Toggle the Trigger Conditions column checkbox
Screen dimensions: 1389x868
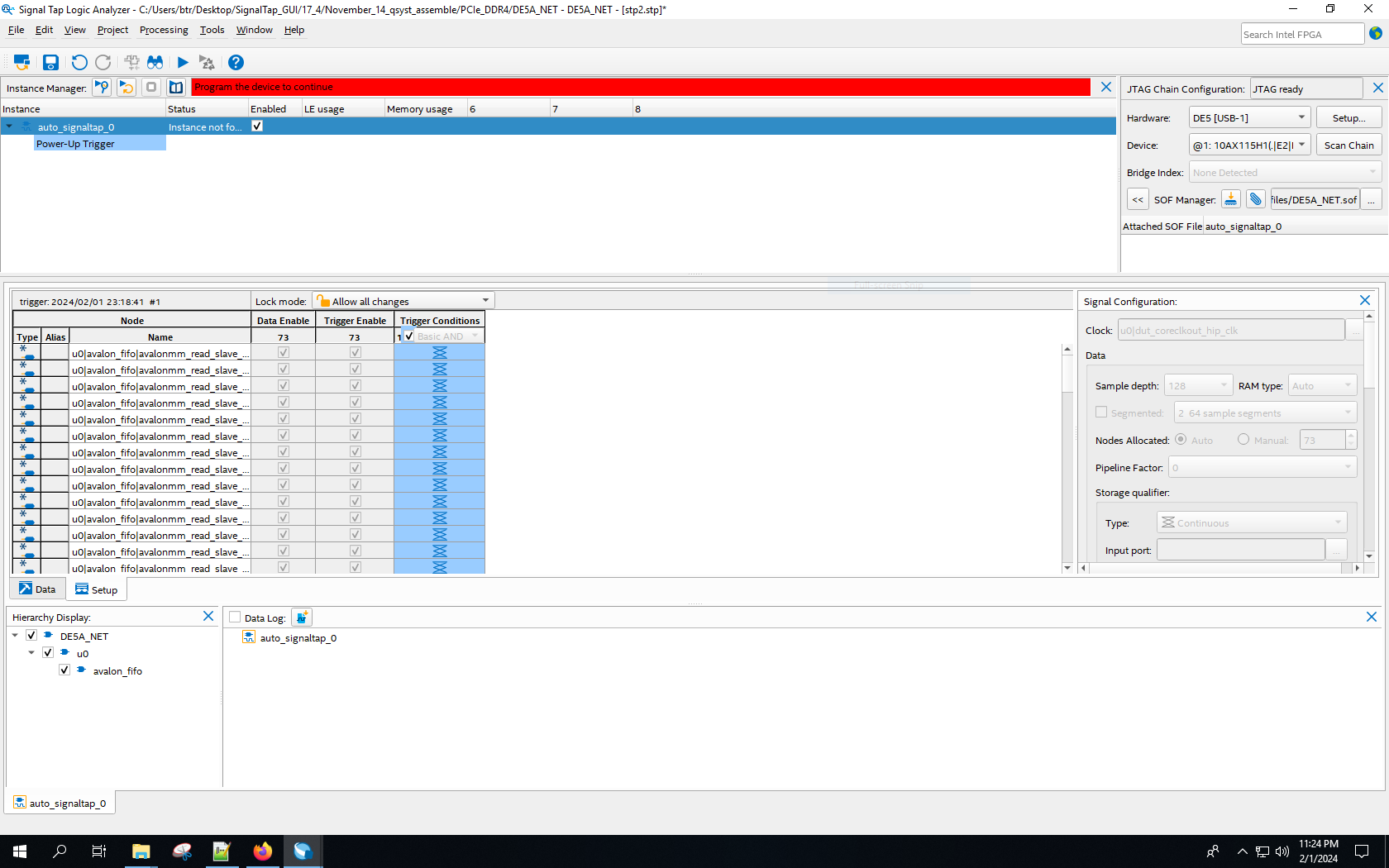pos(409,336)
